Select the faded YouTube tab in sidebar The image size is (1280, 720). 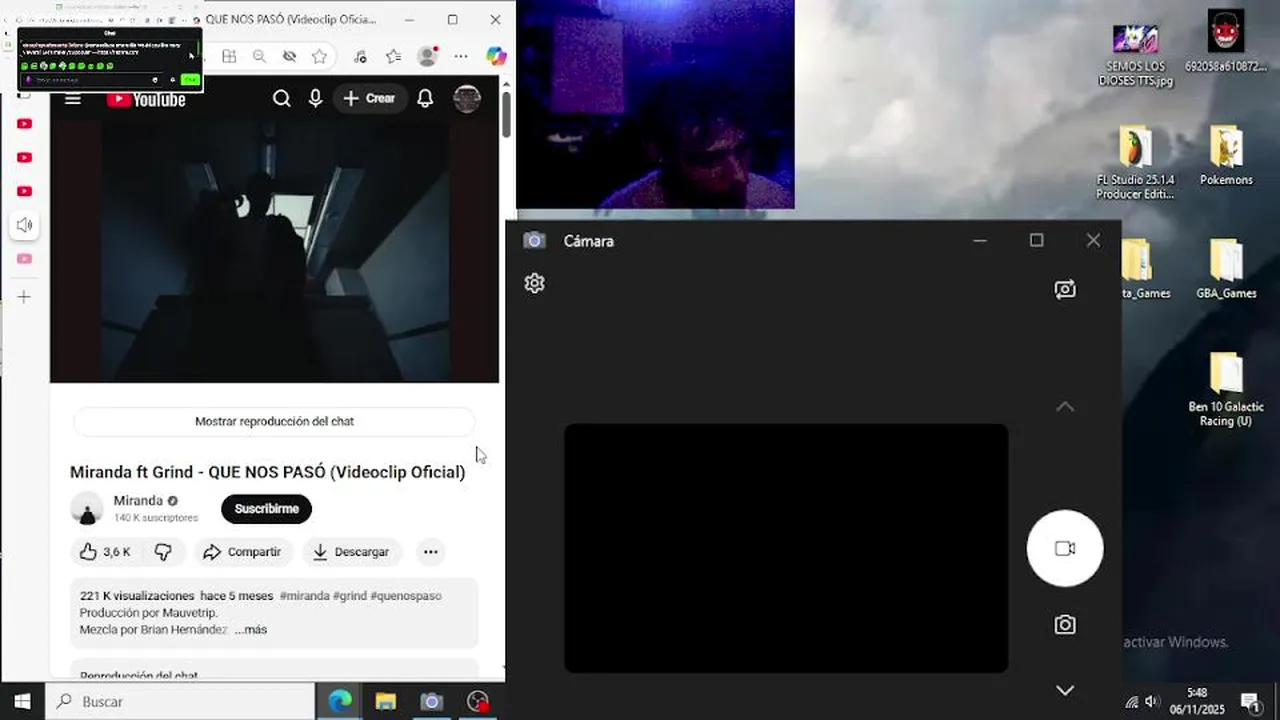click(x=24, y=259)
